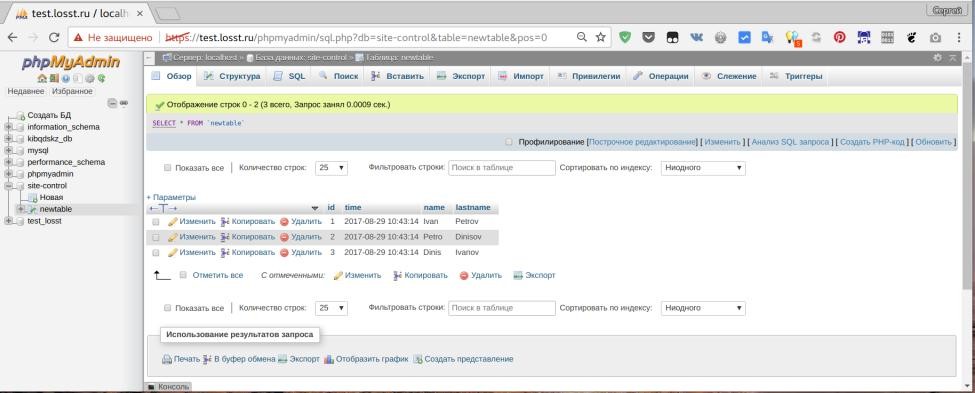Expand information_schema database tree node
975x393 pixels.
pyautogui.click(x=8, y=127)
